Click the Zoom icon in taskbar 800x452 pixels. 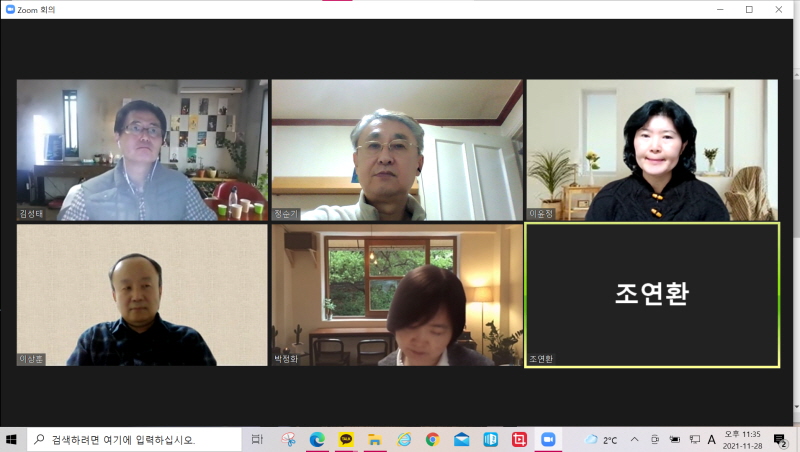pyautogui.click(x=548, y=439)
